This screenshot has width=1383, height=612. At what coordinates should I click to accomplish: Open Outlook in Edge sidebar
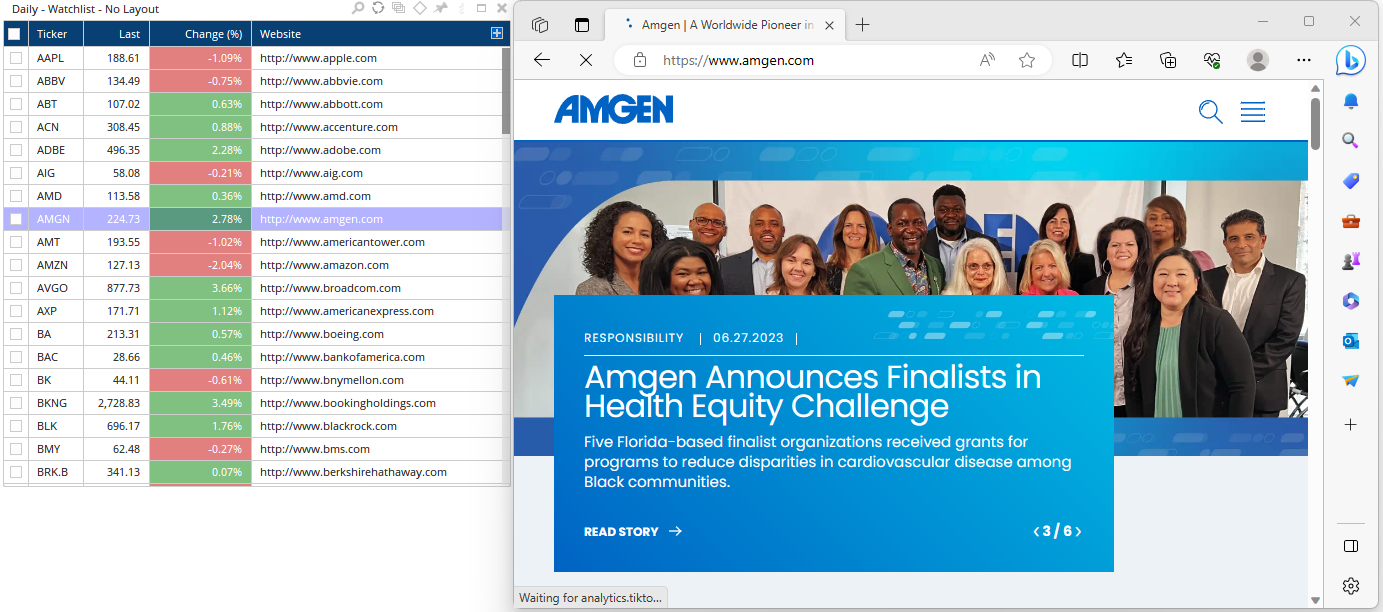(x=1351, y=341)
